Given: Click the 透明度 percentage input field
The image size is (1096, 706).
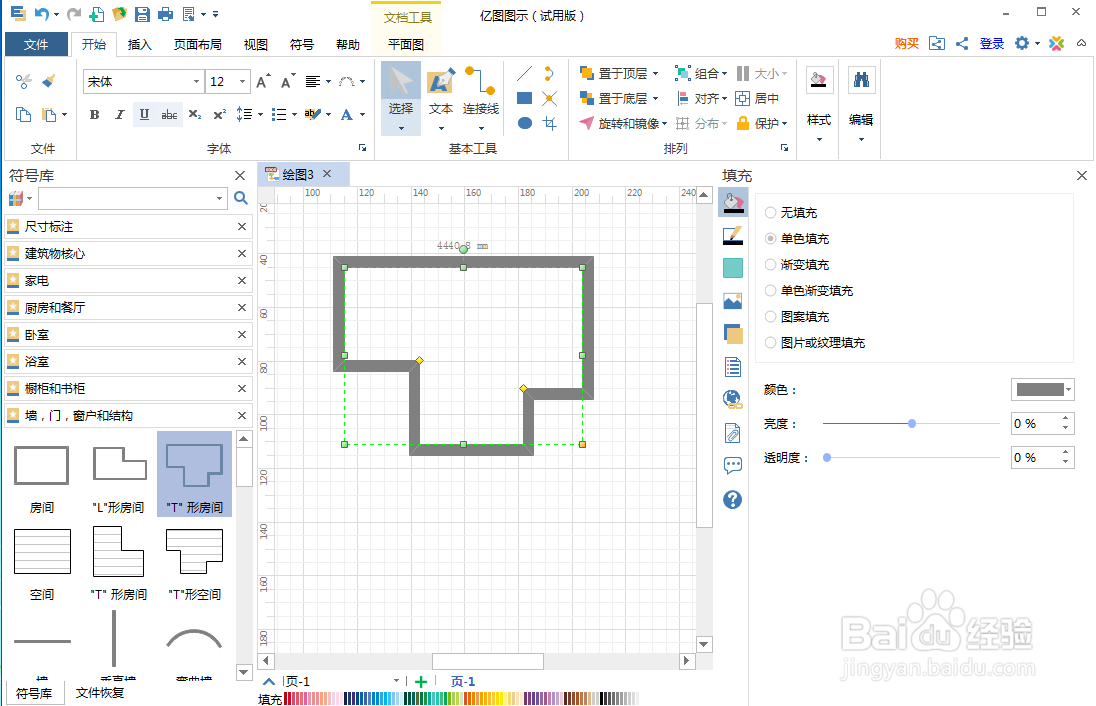Looking at the screenshot, I should [x=1035, y=458].
